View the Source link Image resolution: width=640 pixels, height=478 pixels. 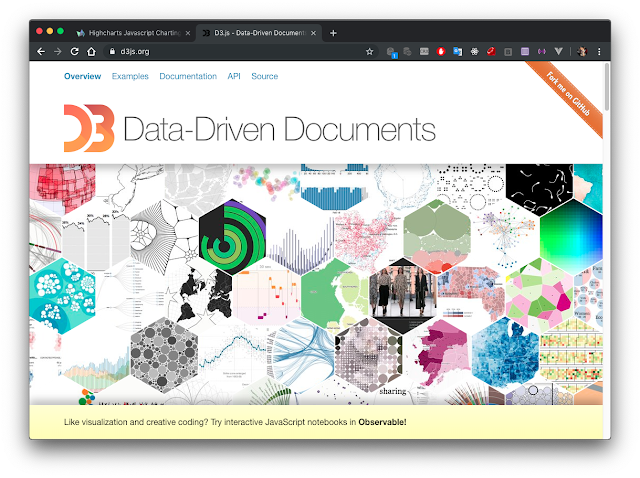(264, 76)
